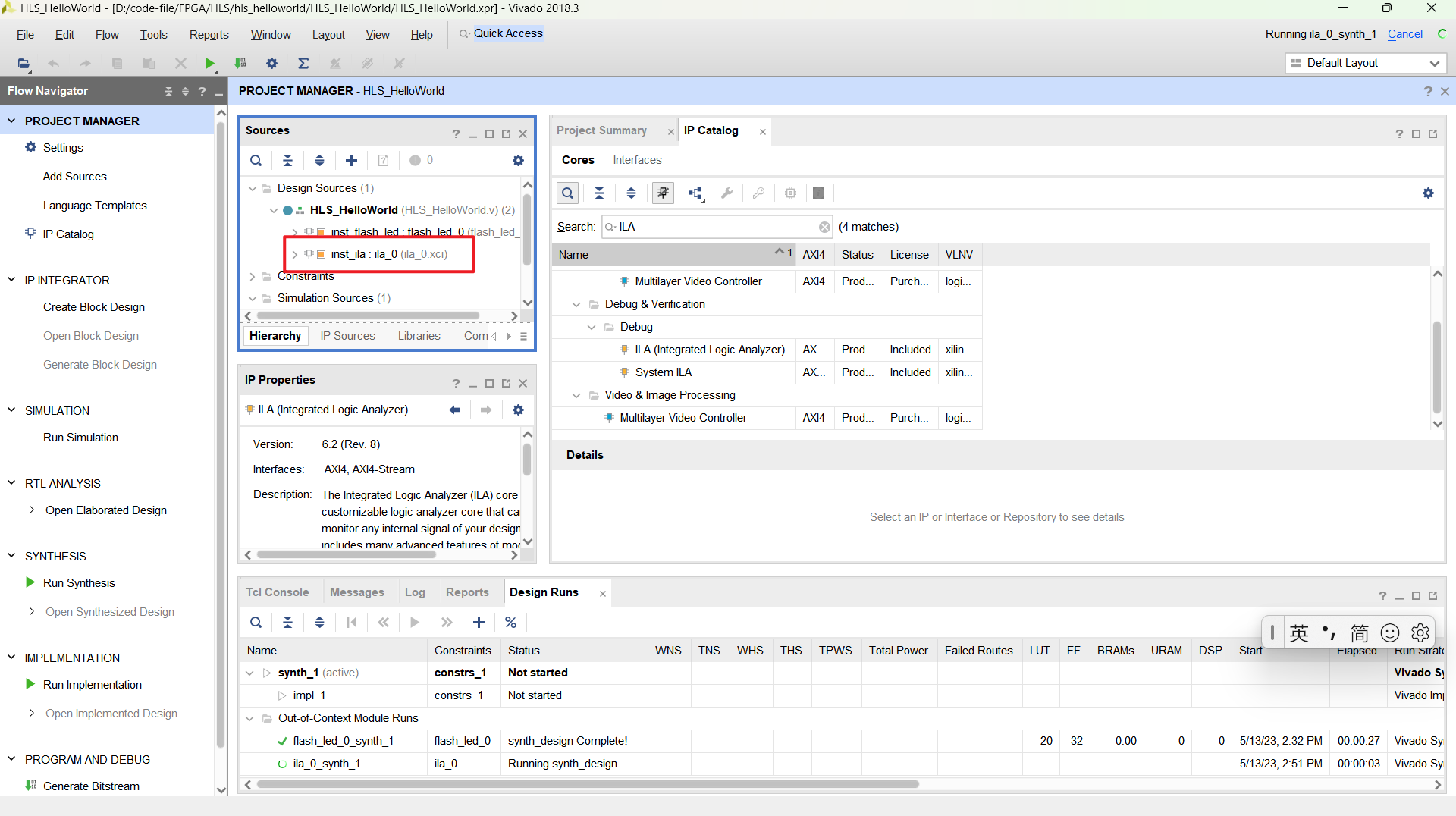The width and height of the screenshot is (1456, 816).
Task: Click the Quick Access search box
Action: click(x=525, y=34)
